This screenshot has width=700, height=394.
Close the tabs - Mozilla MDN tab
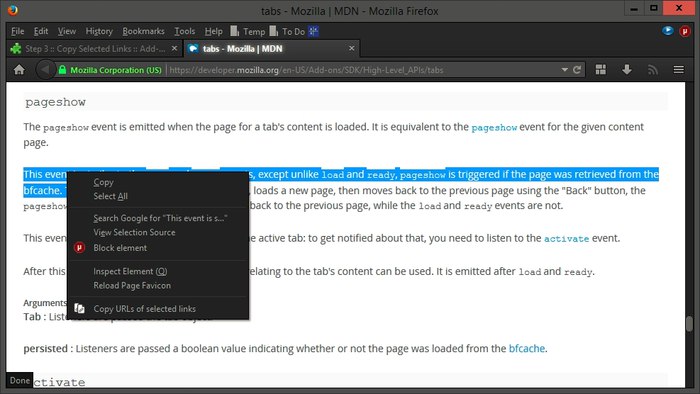tap(352, 48)
